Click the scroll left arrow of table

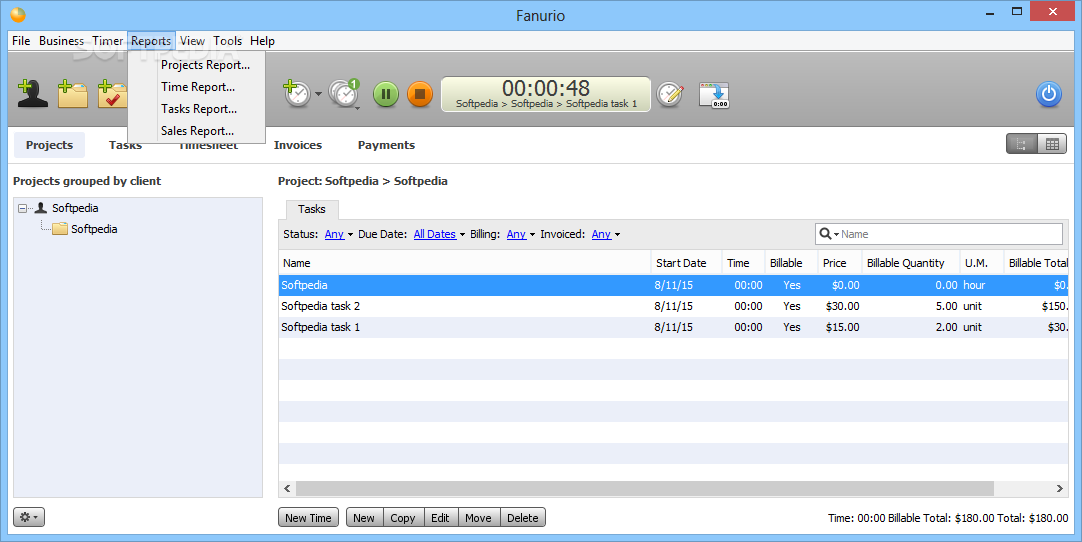click(288, 488)
